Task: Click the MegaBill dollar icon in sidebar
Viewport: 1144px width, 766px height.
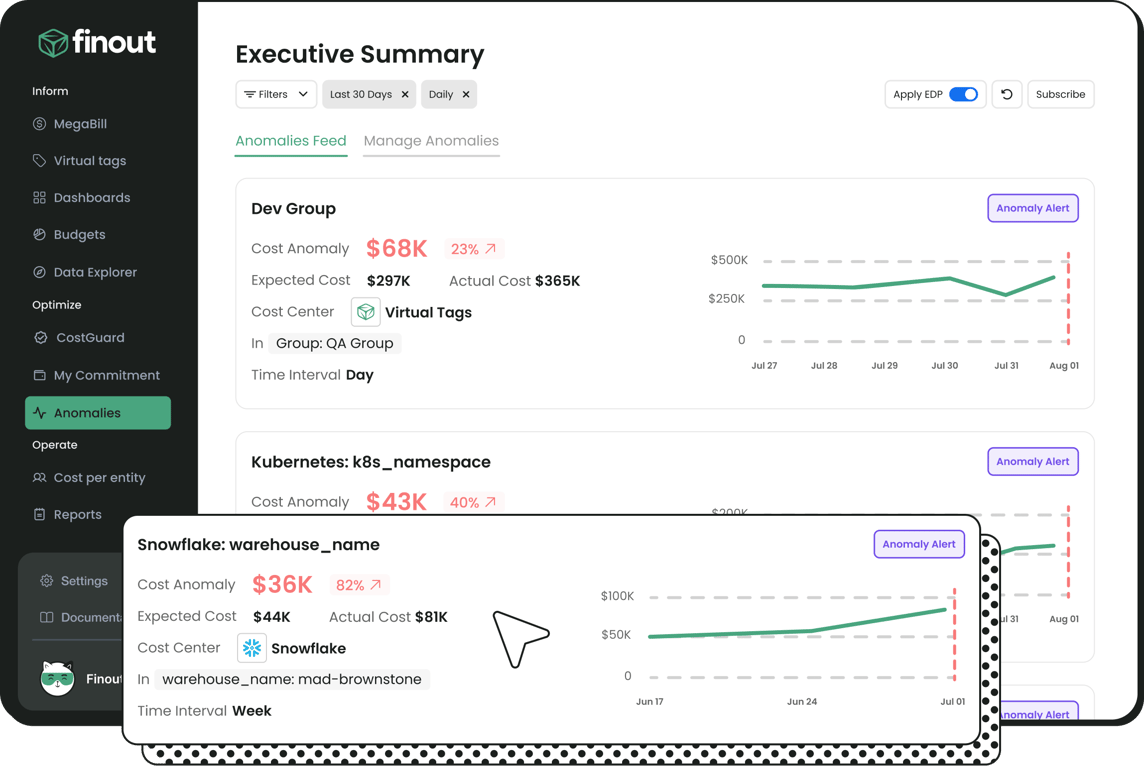Action: coord(39,124)
